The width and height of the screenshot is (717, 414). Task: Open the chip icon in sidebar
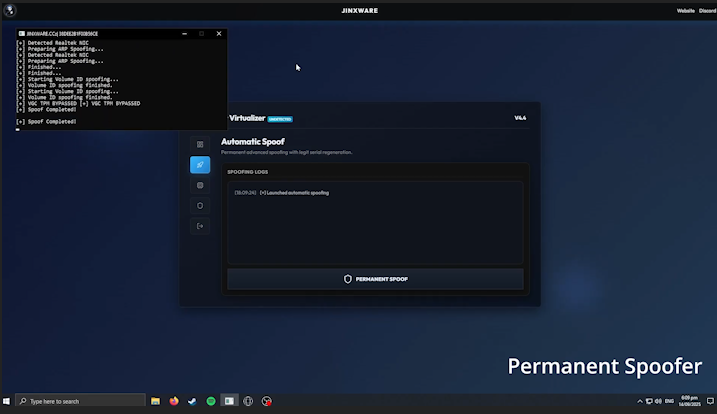click(200, 185)
